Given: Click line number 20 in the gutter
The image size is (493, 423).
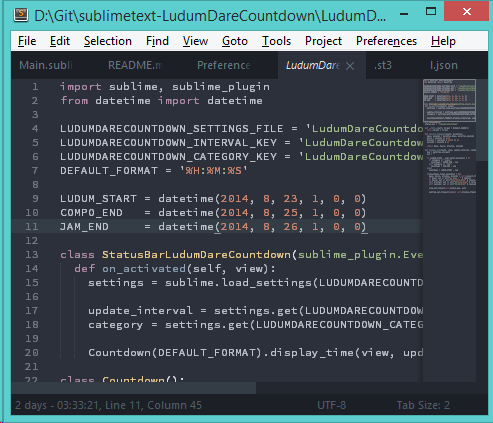Looking at the screenshot, I should pyautogui.click(x=32, y=353).
